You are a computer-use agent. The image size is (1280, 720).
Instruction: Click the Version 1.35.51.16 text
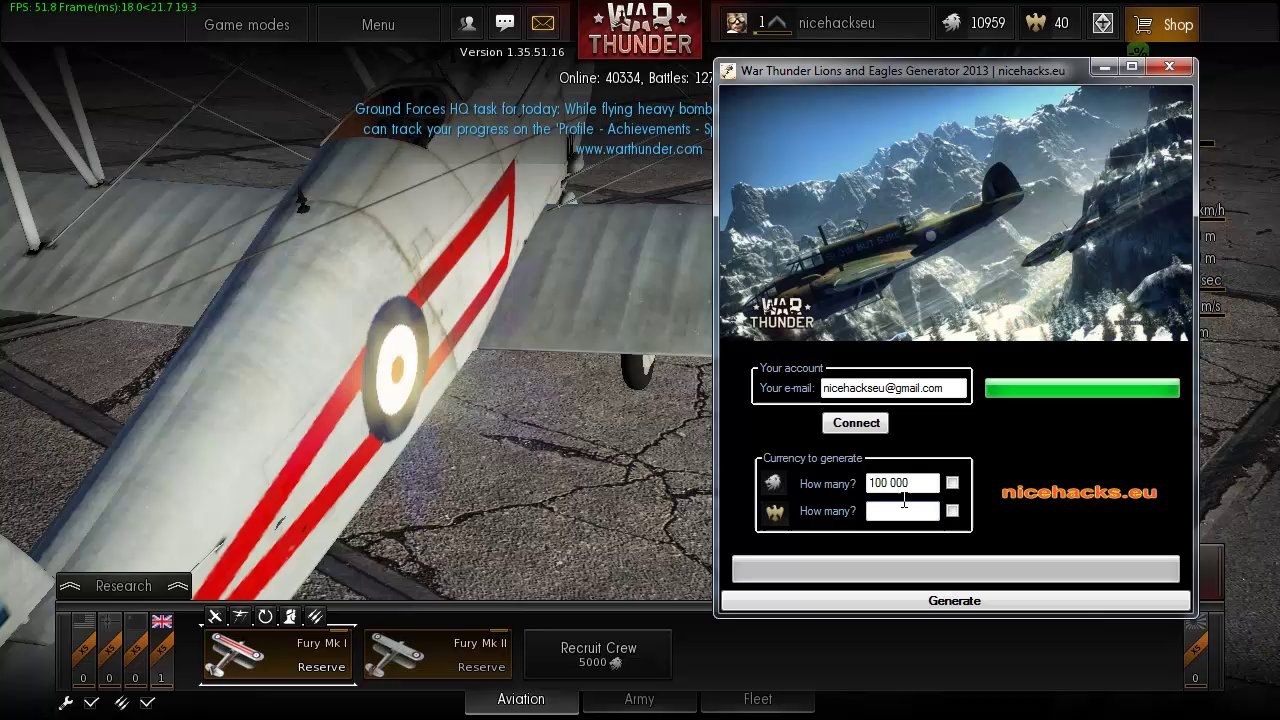click(512, 52)
